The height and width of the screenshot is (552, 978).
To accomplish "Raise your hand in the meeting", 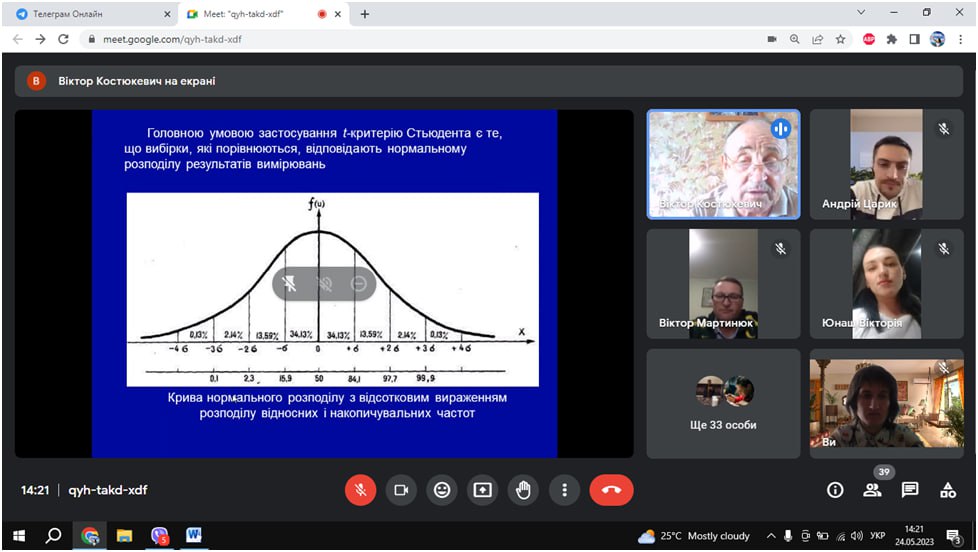I will pyautogui.click(x=524, y=490).
